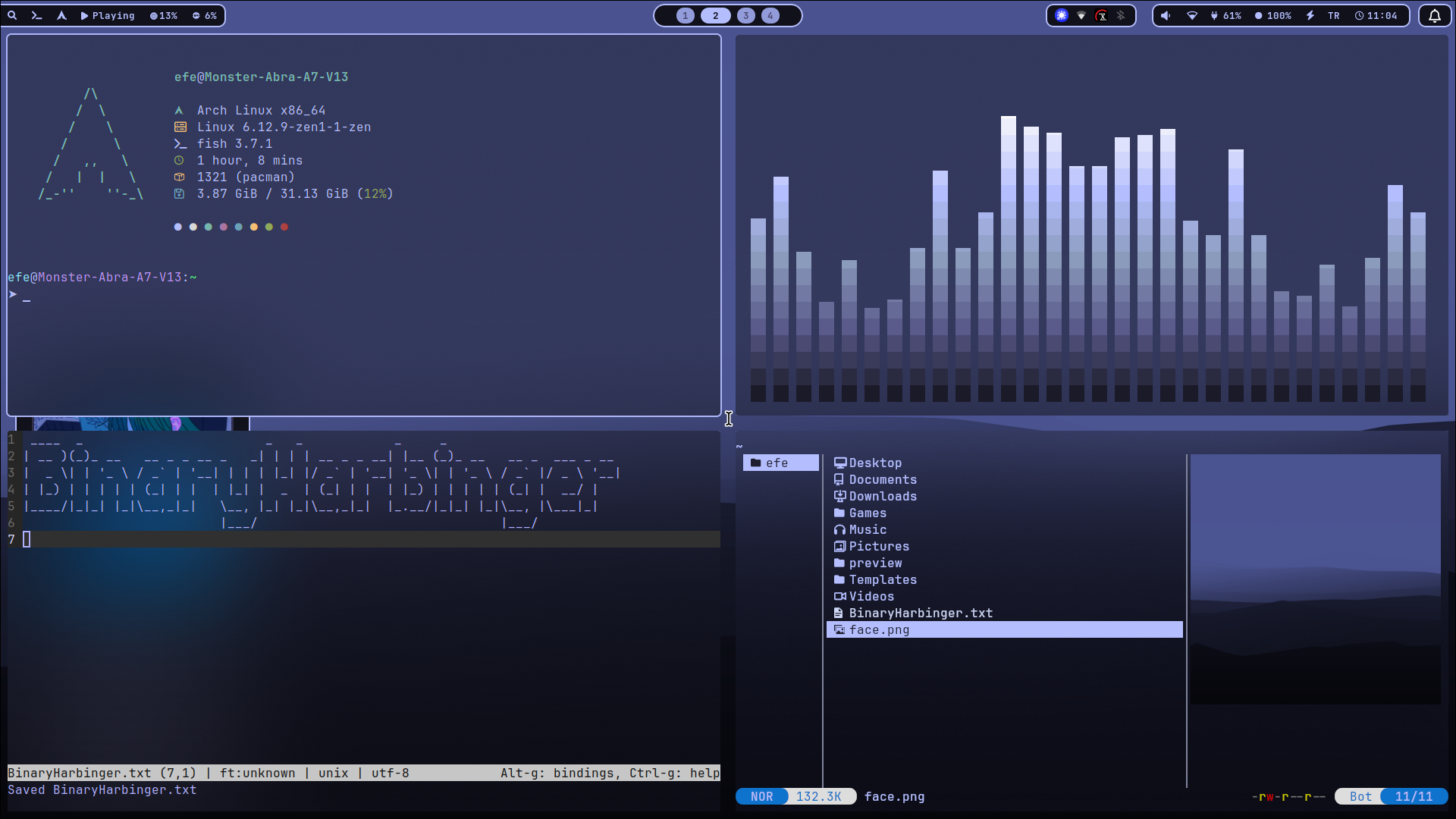The image size is (1456, 819).
Task: Place cursor on editor line 7
Action: point(364,539)
